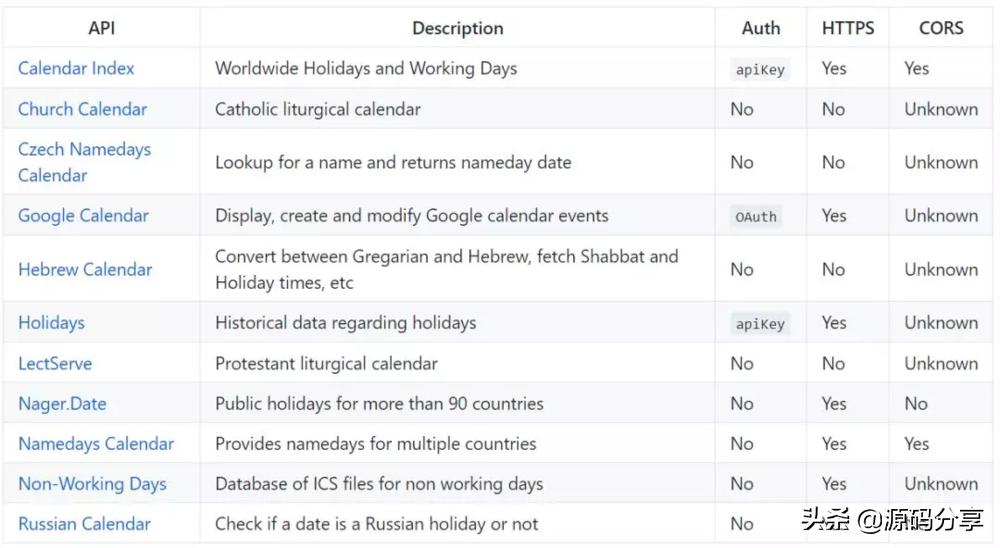Open the Non-Working Days link
Image resolution: width=1000 pixels, height=548 pixels.
click(92, 483)
